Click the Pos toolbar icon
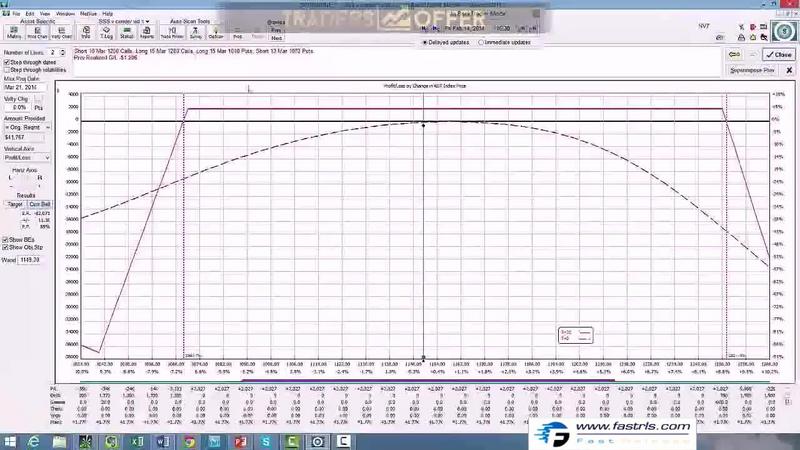The image size is (800, 450). (x=237, y=34)
